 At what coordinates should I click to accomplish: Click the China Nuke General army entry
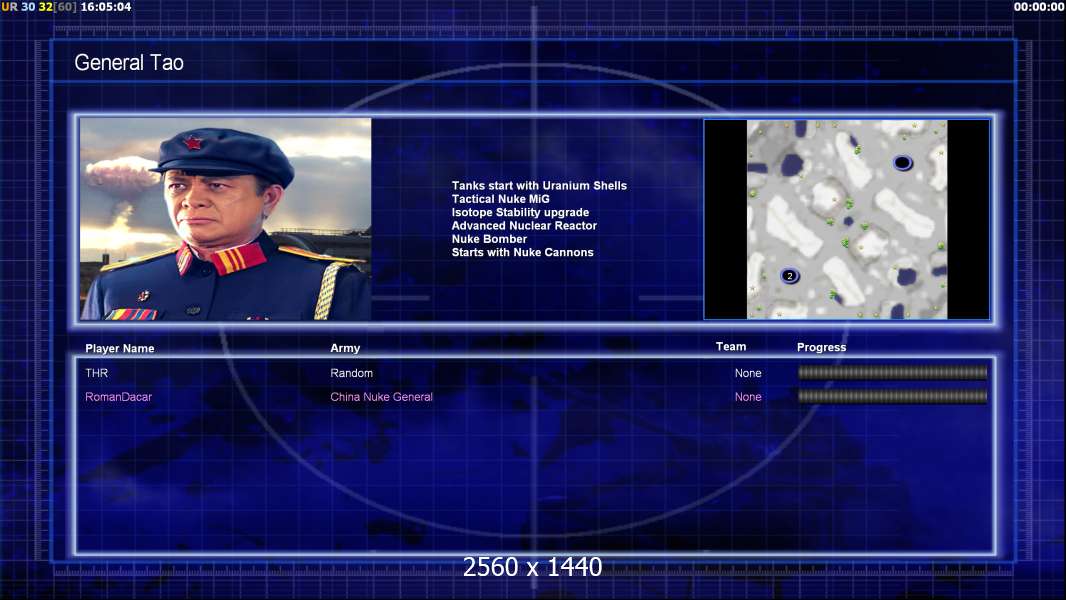tap(381, 397)
